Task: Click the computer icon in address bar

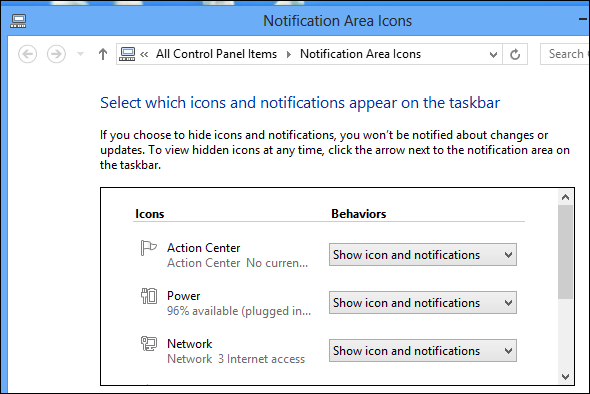Action: [x=127, y=54]
